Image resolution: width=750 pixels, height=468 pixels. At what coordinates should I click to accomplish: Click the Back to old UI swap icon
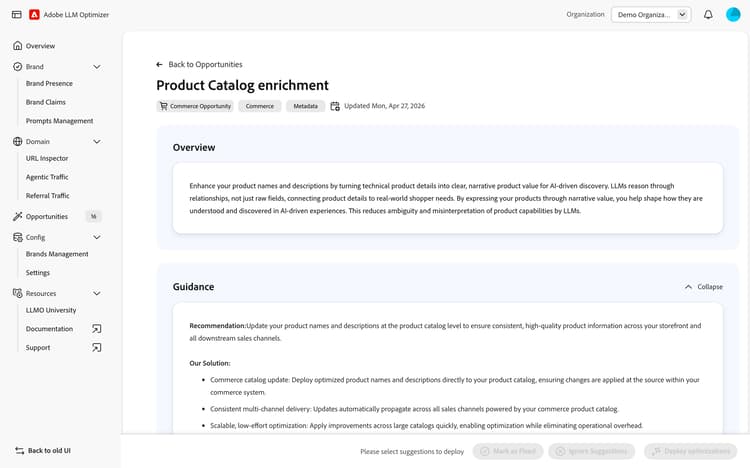click(20, 450)
